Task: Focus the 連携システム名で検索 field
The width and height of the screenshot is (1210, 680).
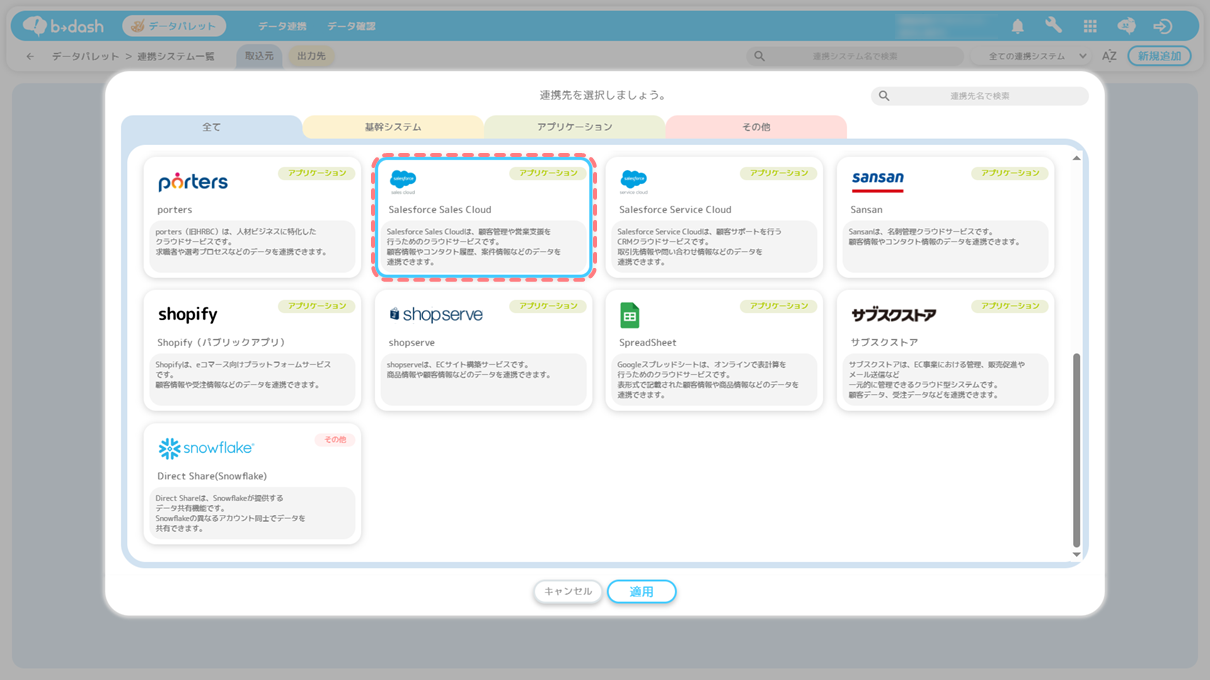Action: (855, 56)
